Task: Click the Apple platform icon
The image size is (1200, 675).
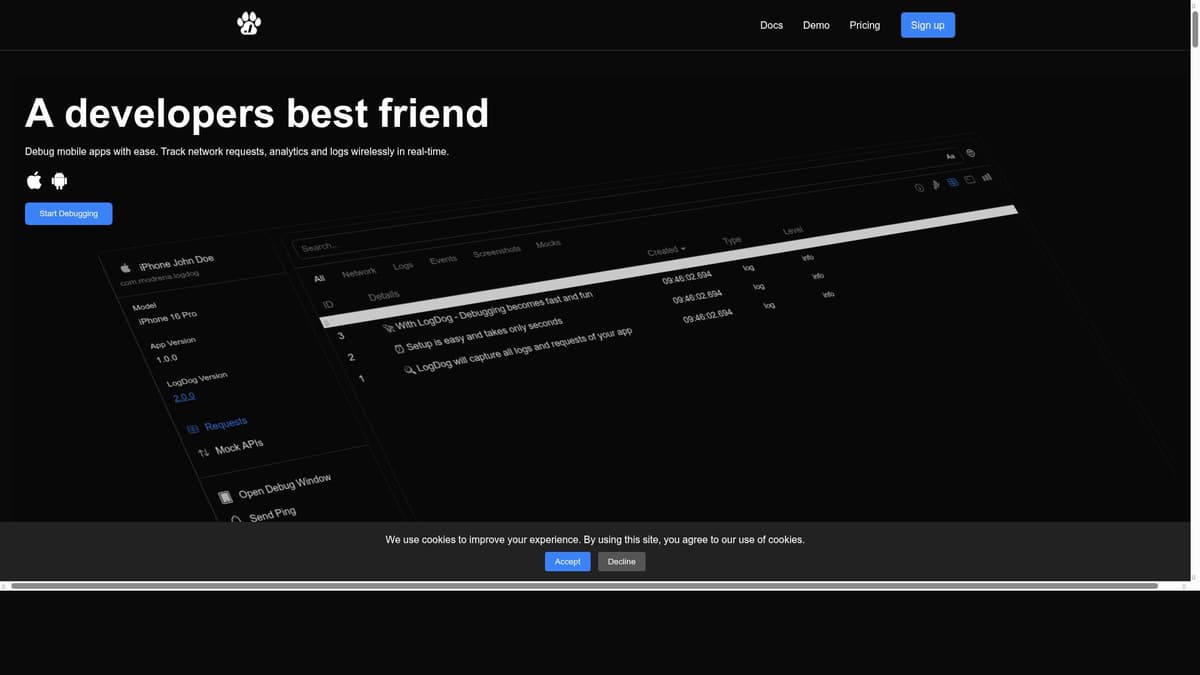Action: pos(34,180)
